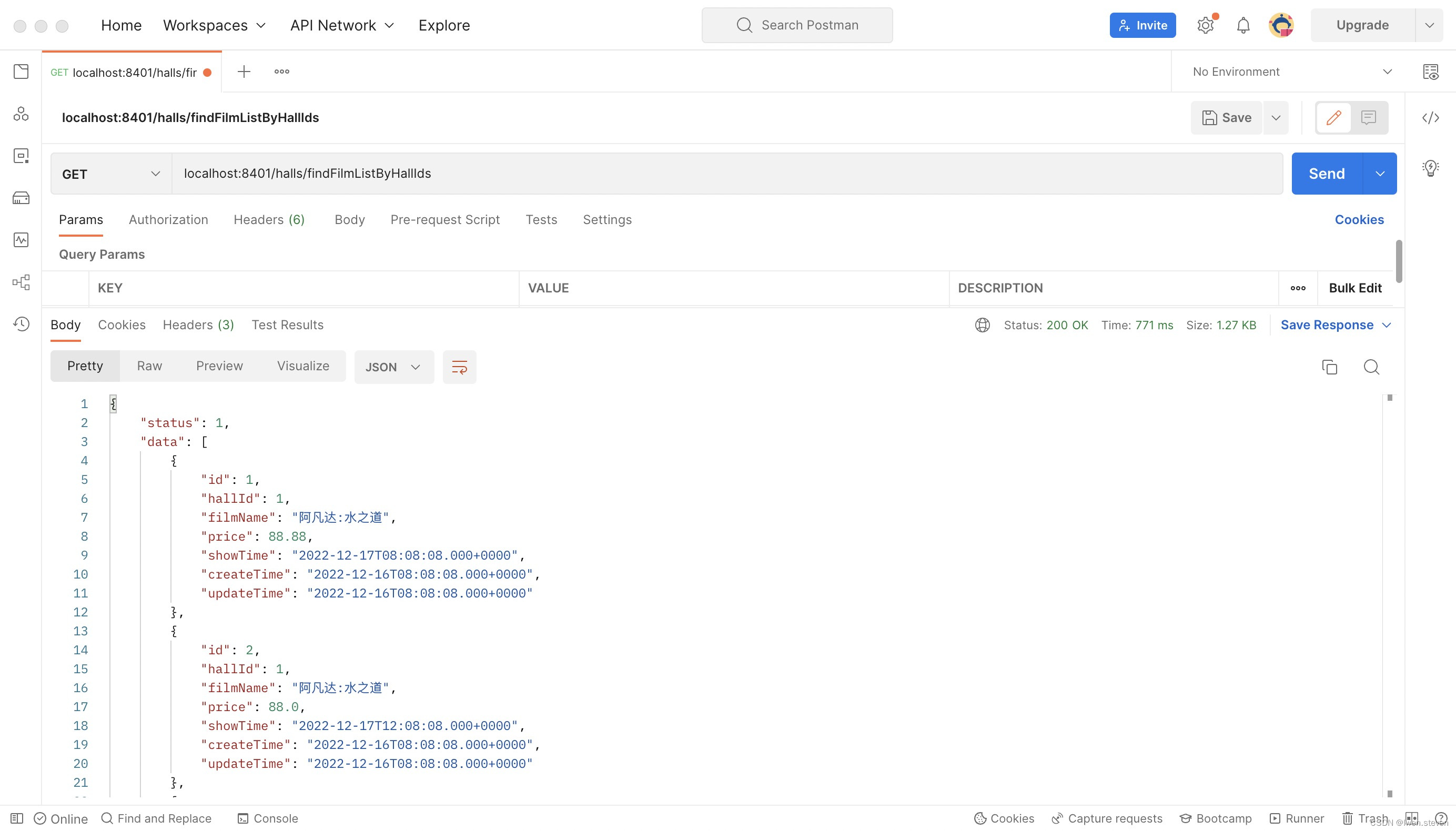Click the Cookies link beside Settings
1456x831 pixels.
1358,220
